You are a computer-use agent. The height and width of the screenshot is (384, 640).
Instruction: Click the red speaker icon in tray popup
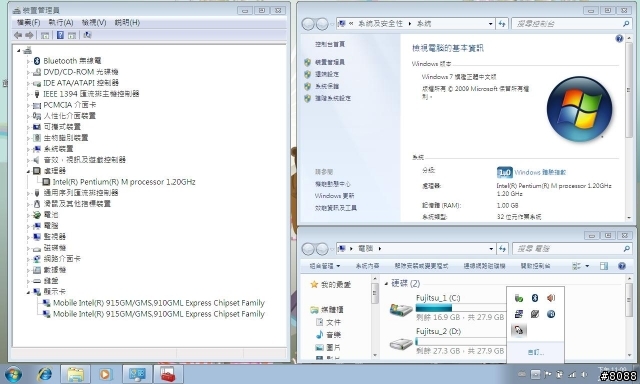pos(551,298)
